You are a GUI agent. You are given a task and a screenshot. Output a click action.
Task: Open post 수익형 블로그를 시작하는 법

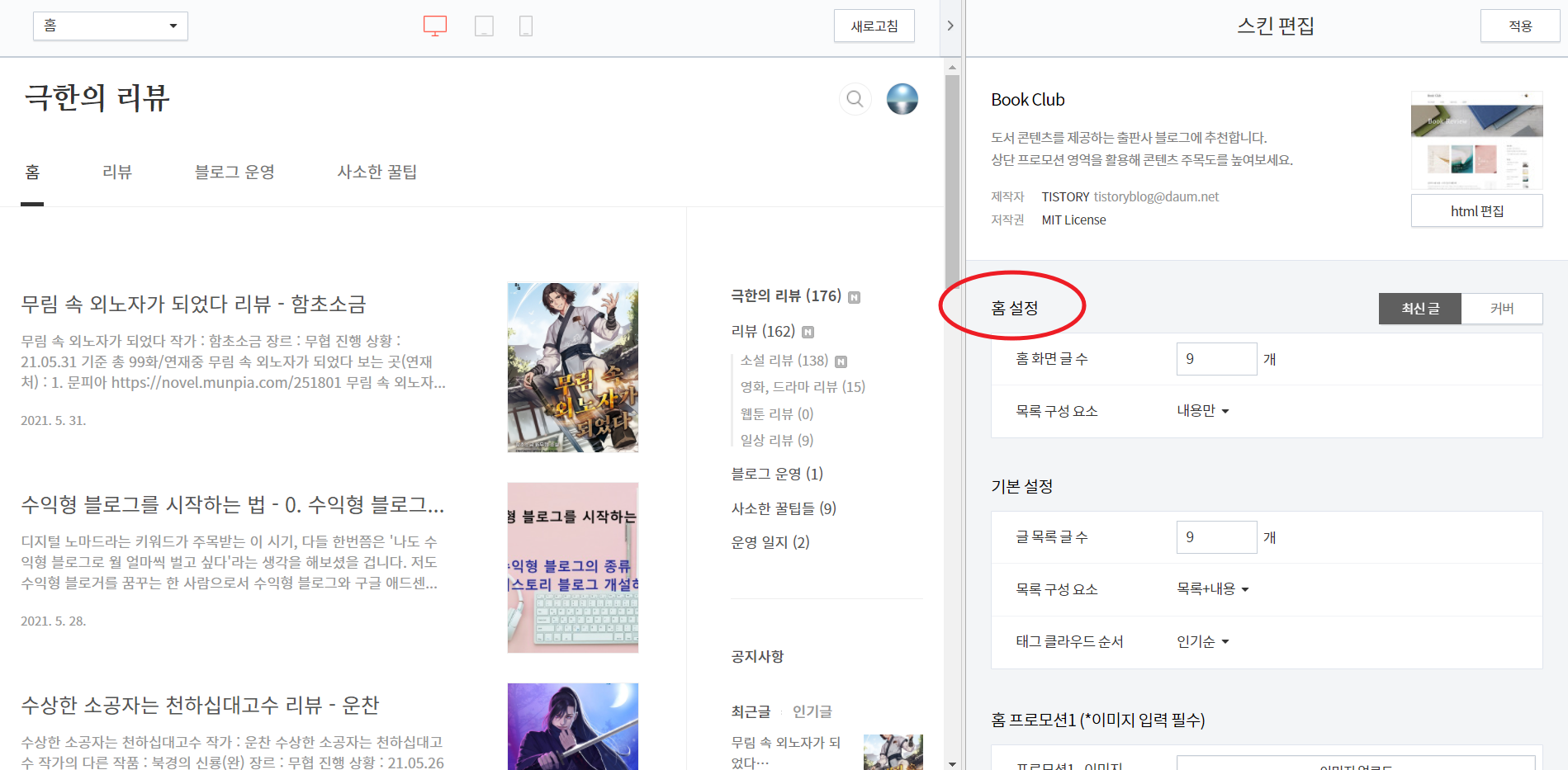[233, 505]
